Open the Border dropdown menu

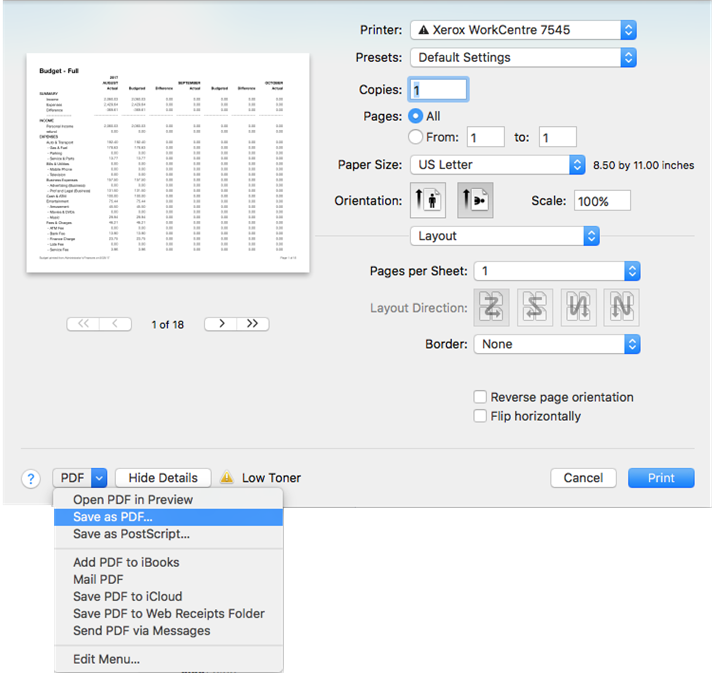point(555,344)
